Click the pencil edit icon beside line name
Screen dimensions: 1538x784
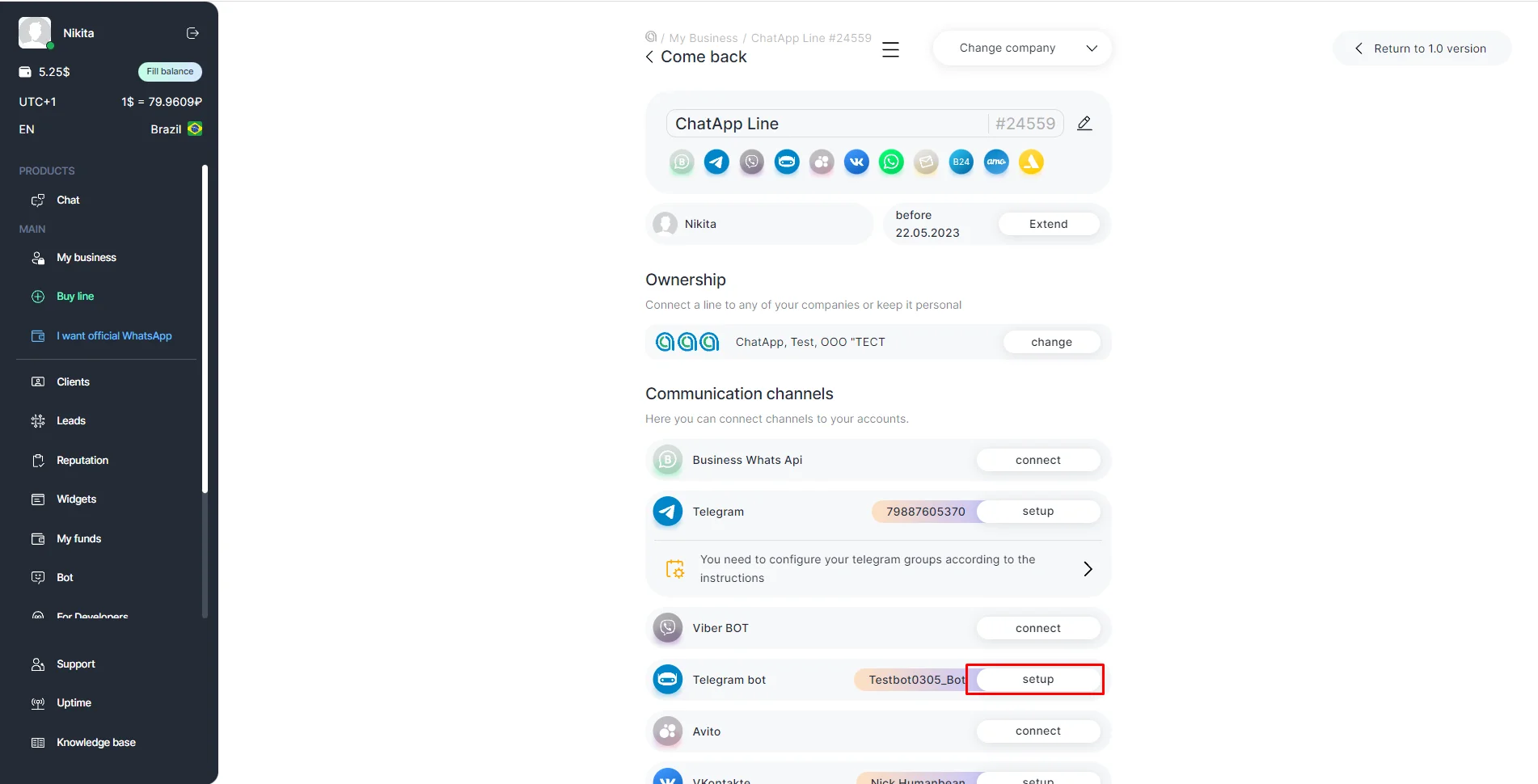pyautogui.click(x=1084, y=124)
